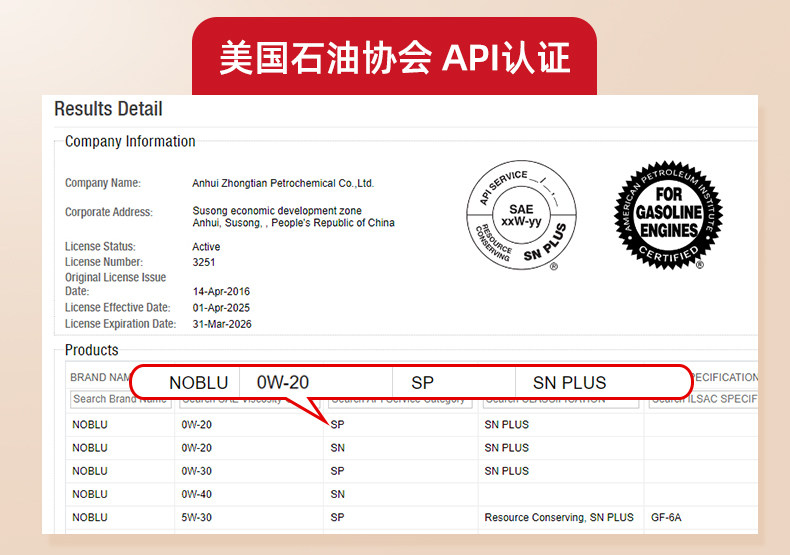The image size is (790, 555).
Task: Select the 'License Number:' label
Action: tap(104, 262)
